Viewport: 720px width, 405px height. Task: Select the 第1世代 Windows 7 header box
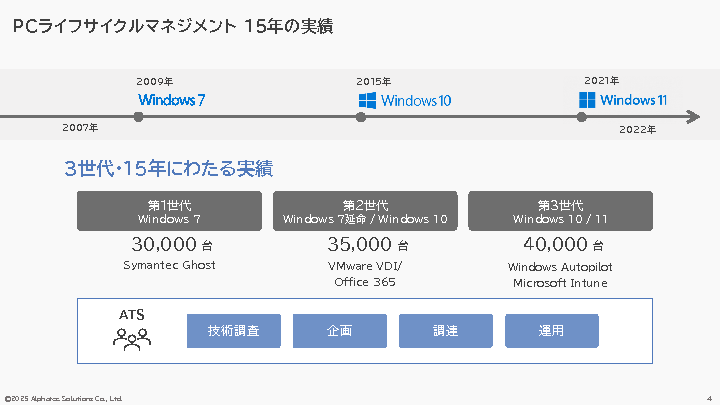coord(169,211)
